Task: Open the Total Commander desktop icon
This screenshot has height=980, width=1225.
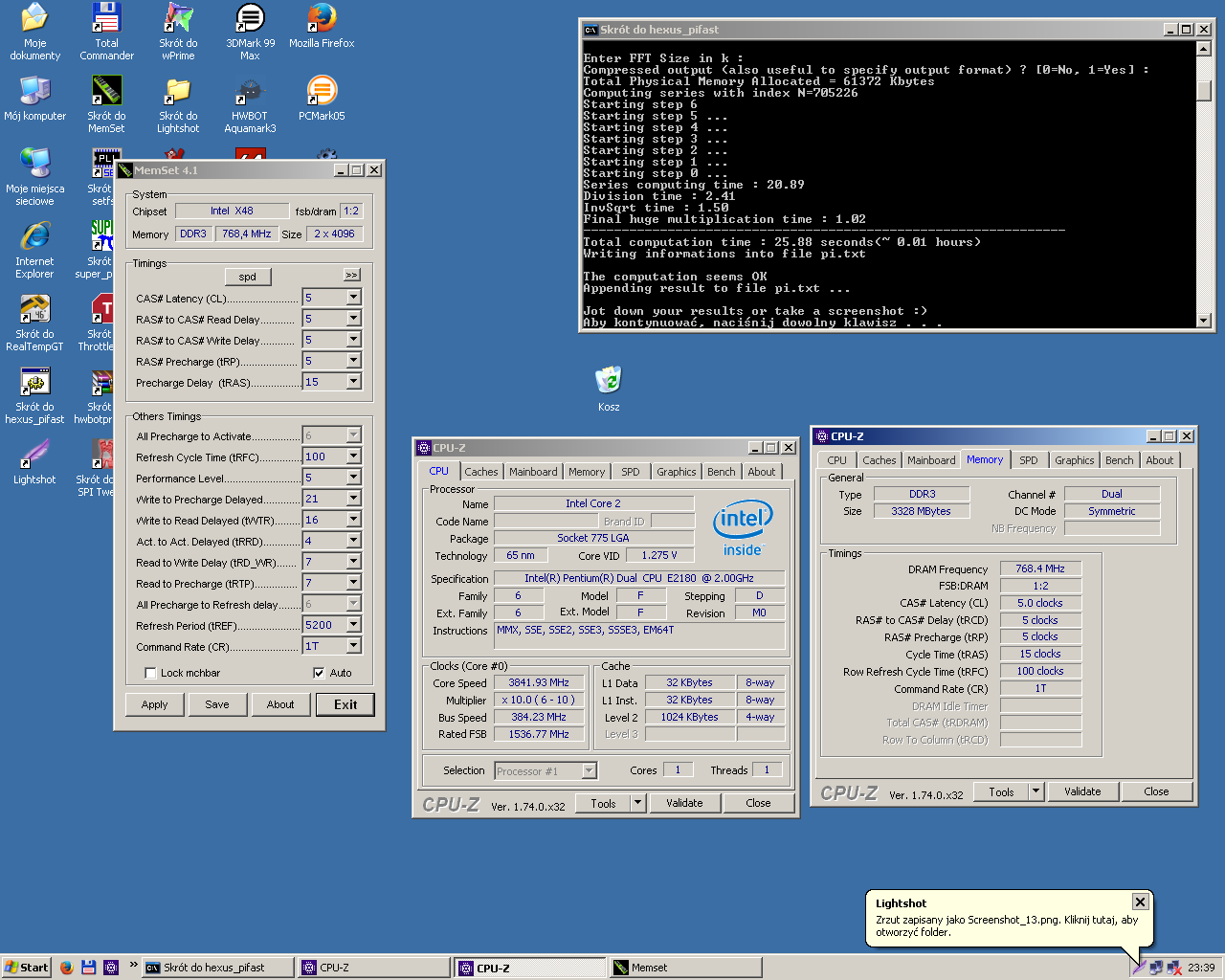Action: click(106, 32)
